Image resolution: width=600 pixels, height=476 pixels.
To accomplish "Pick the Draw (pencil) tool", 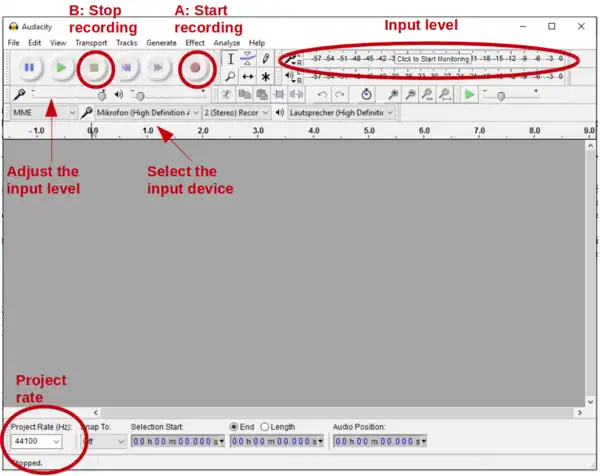I will coord(265,59).
